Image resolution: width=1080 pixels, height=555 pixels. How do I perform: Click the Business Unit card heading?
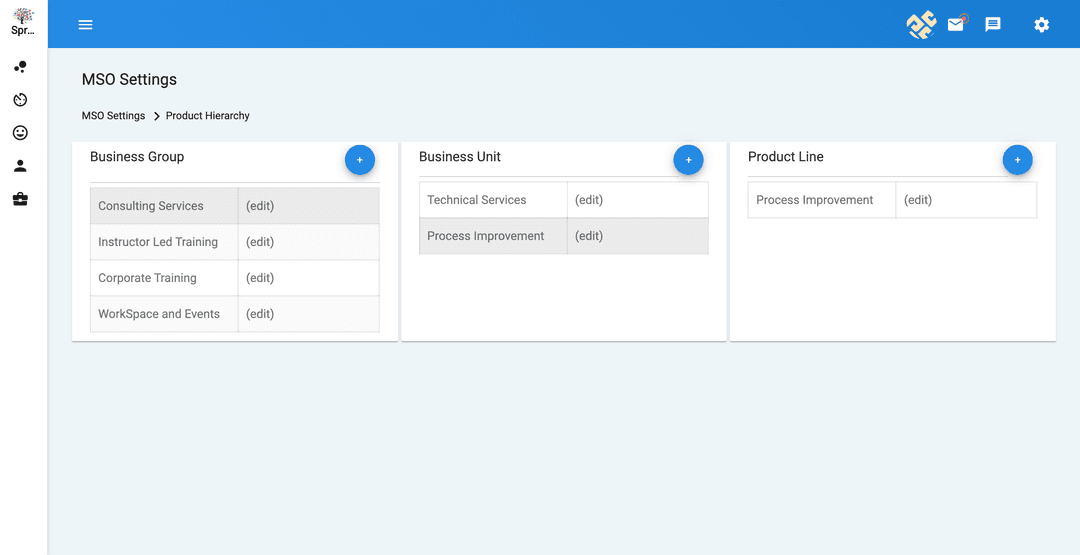pyautogui.click(x=460, y=157)
